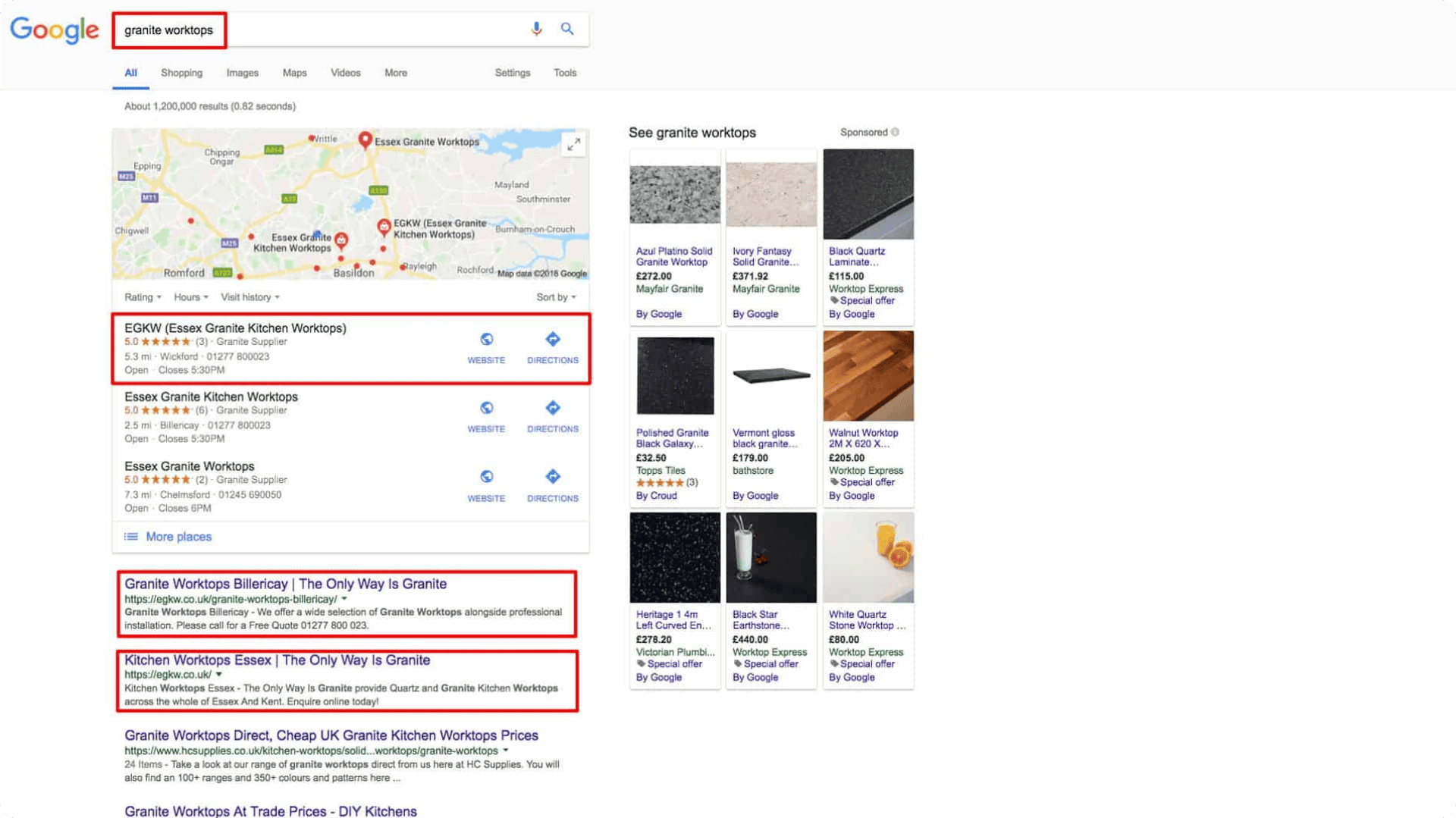Click the Google logo
Image resolution: width=1456 pixels, height=818 pixels.
[x=54, y=30]
